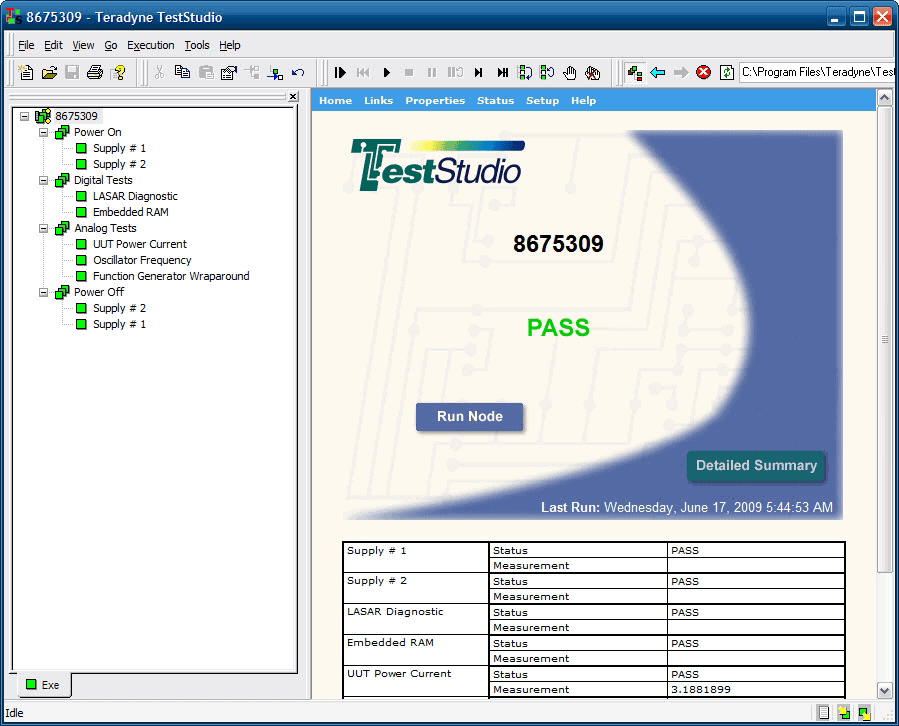Print the report using the Print icon
The width and height of the screenshot is (899, 726).
click(x=92, y=72)
